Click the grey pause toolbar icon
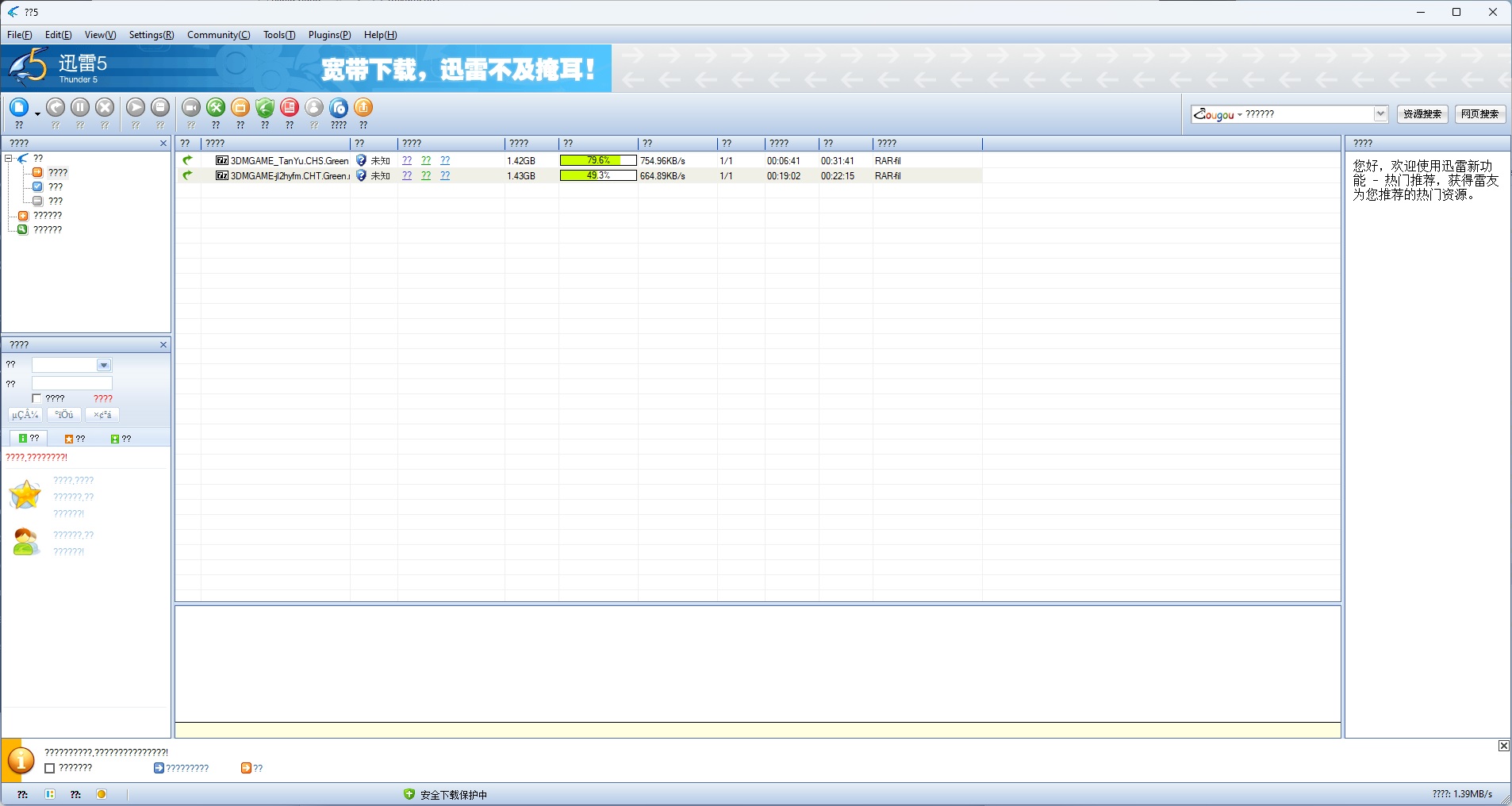The height and width of the screenshot is (806, 1512). 80,107
